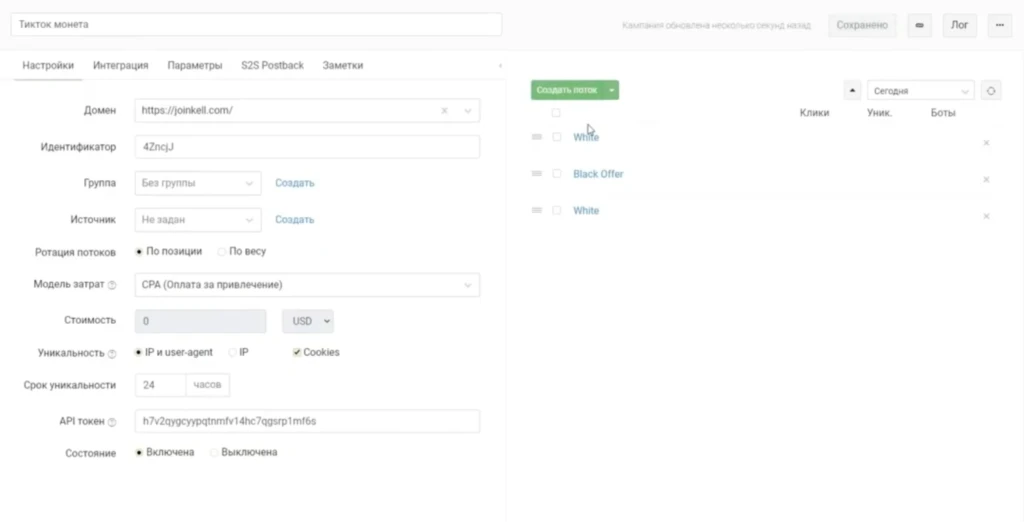Choose the IP-only uniqueness radio button
The image size is (1024, 522).
coord(232,352)
